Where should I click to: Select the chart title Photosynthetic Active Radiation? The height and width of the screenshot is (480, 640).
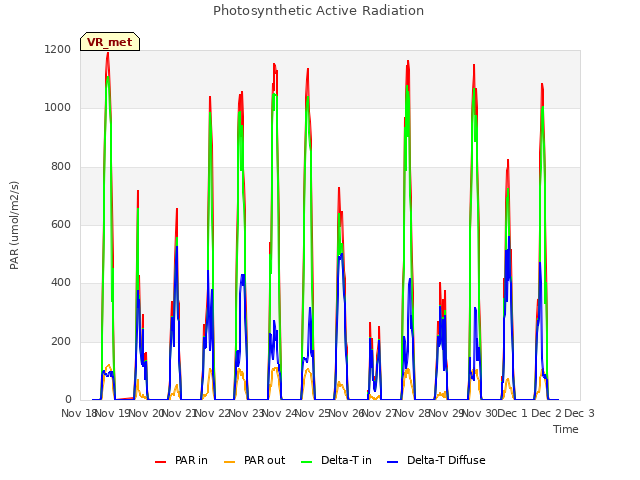pyautogui.click(x=318, y=11)
